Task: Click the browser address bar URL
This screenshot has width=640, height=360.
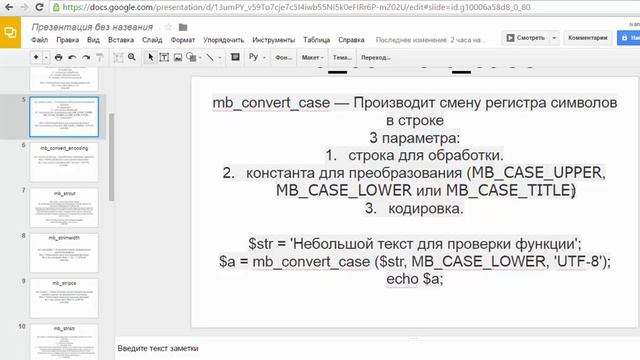Action: coord(296,7)
